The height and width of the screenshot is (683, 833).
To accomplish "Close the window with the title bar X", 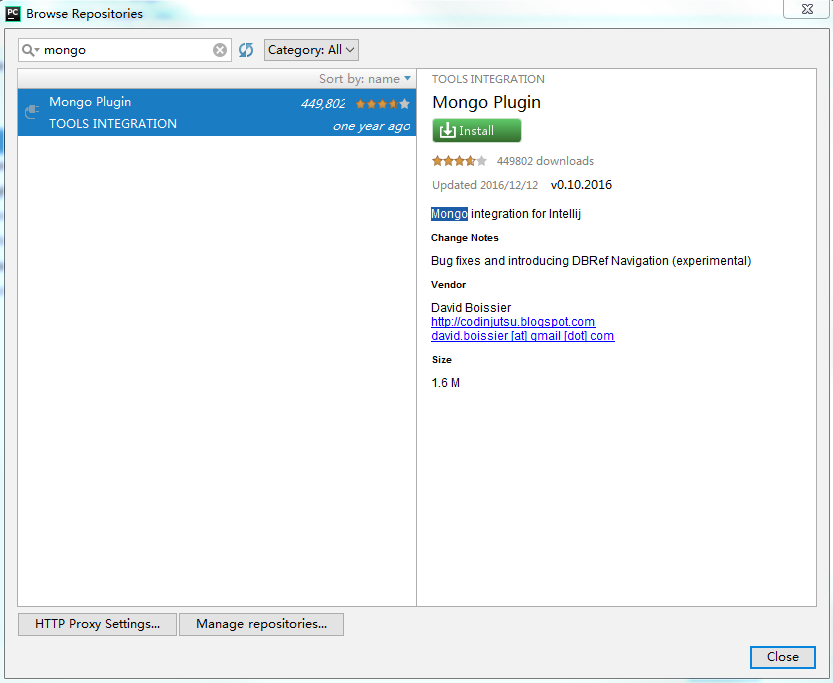I will 806,9.
